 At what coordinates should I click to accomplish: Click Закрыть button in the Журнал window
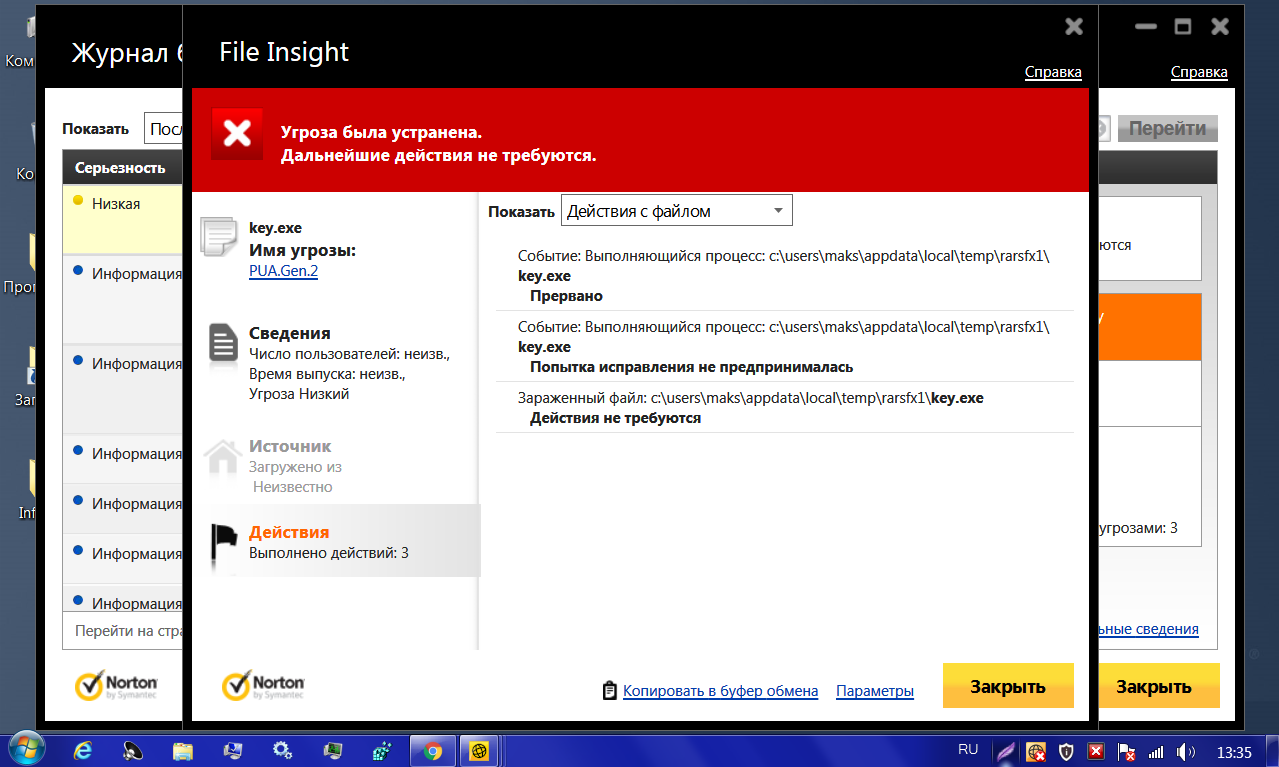[1159, 686]
